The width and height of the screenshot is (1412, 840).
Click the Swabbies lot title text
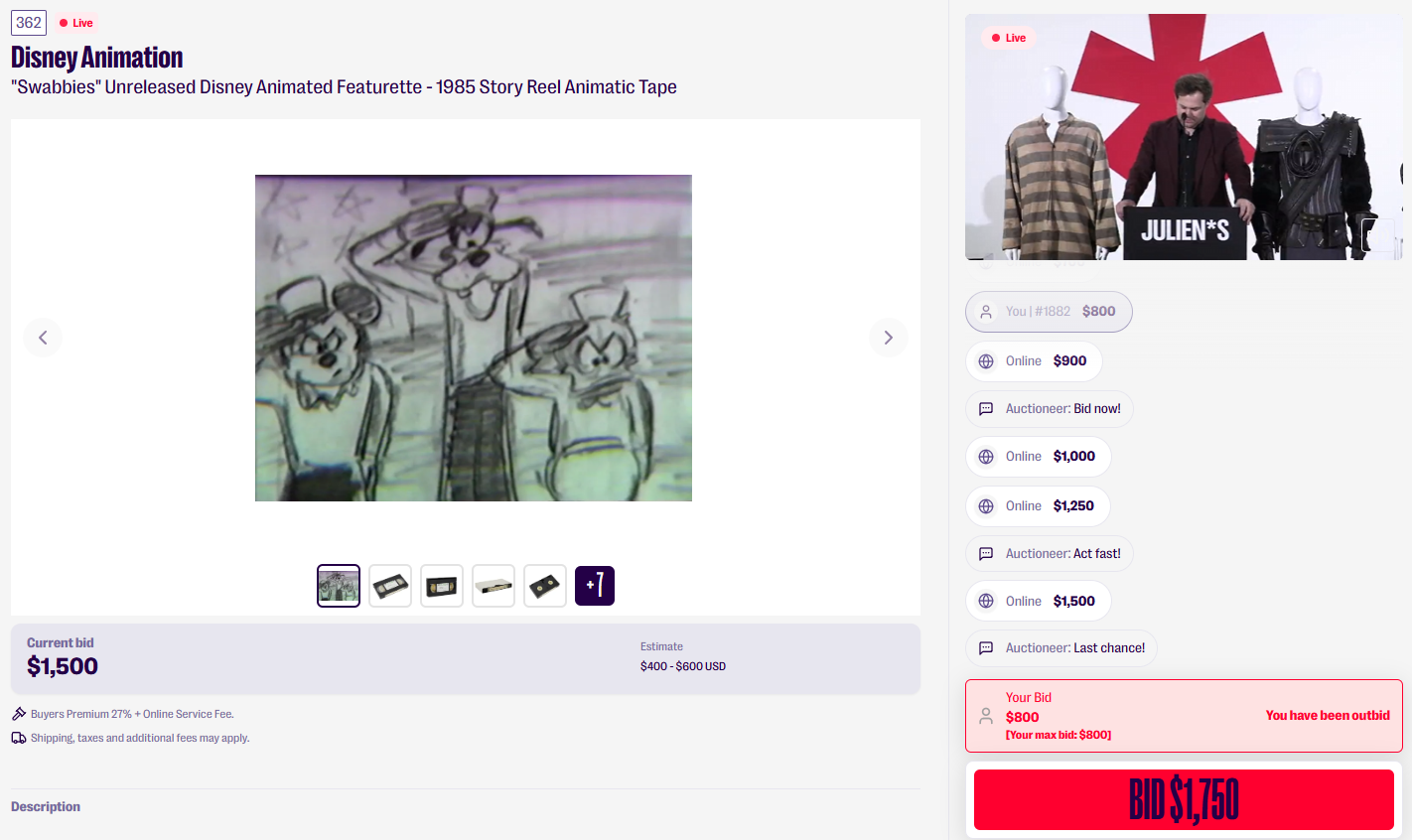(344, 87)
